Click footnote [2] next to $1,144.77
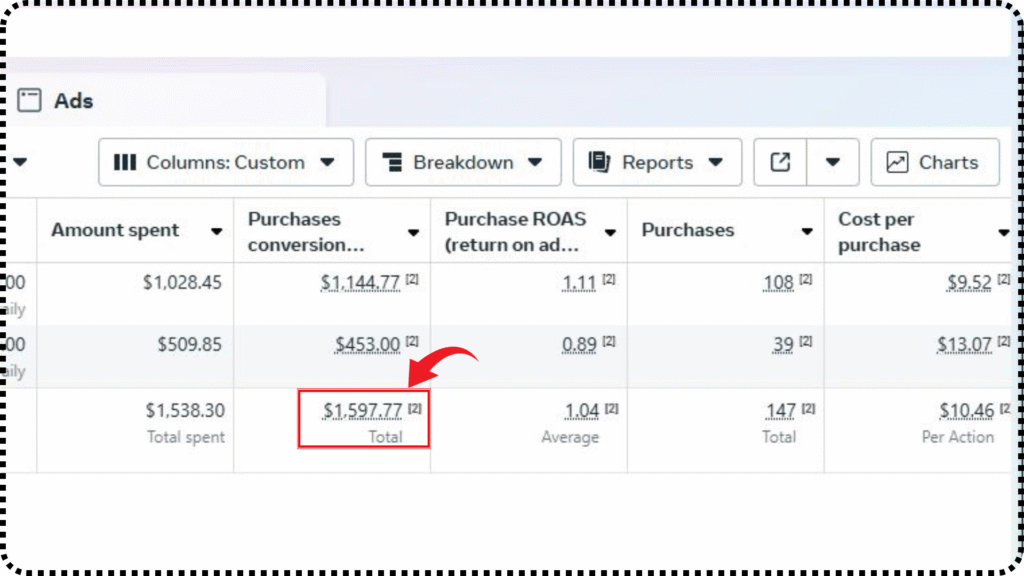Screen dimensions: 1024x576 pos(412,280)
